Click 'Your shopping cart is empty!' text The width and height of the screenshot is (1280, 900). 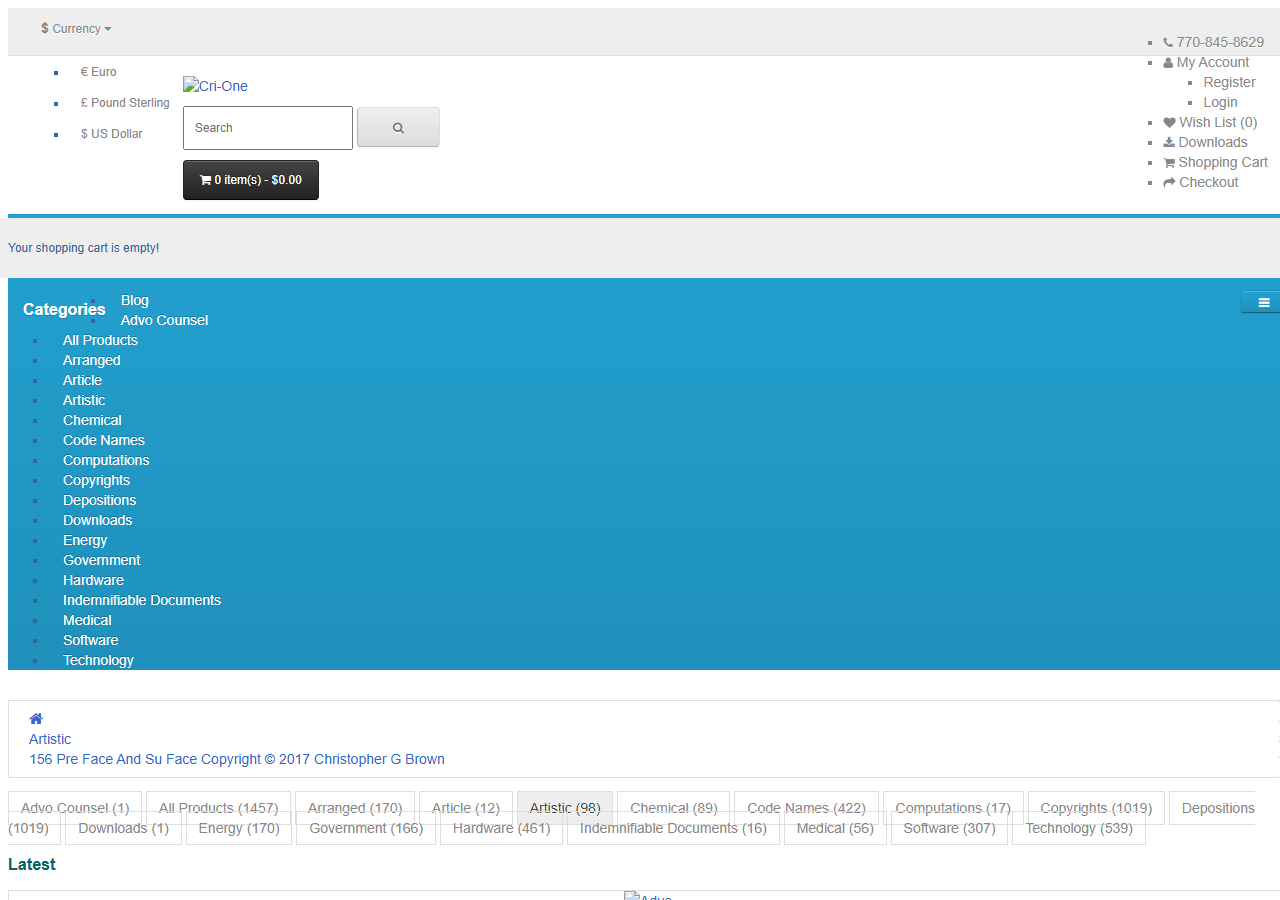(x=83, y=248)
